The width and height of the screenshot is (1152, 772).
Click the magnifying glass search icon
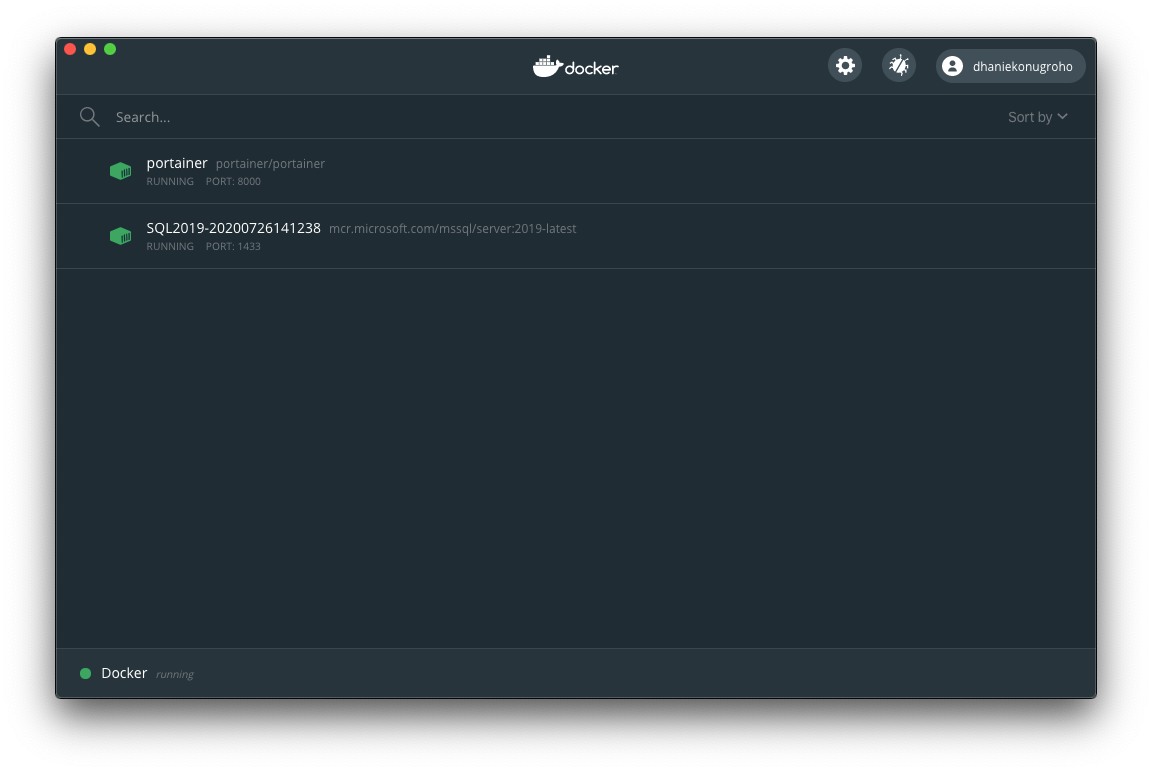click(90, 117)
